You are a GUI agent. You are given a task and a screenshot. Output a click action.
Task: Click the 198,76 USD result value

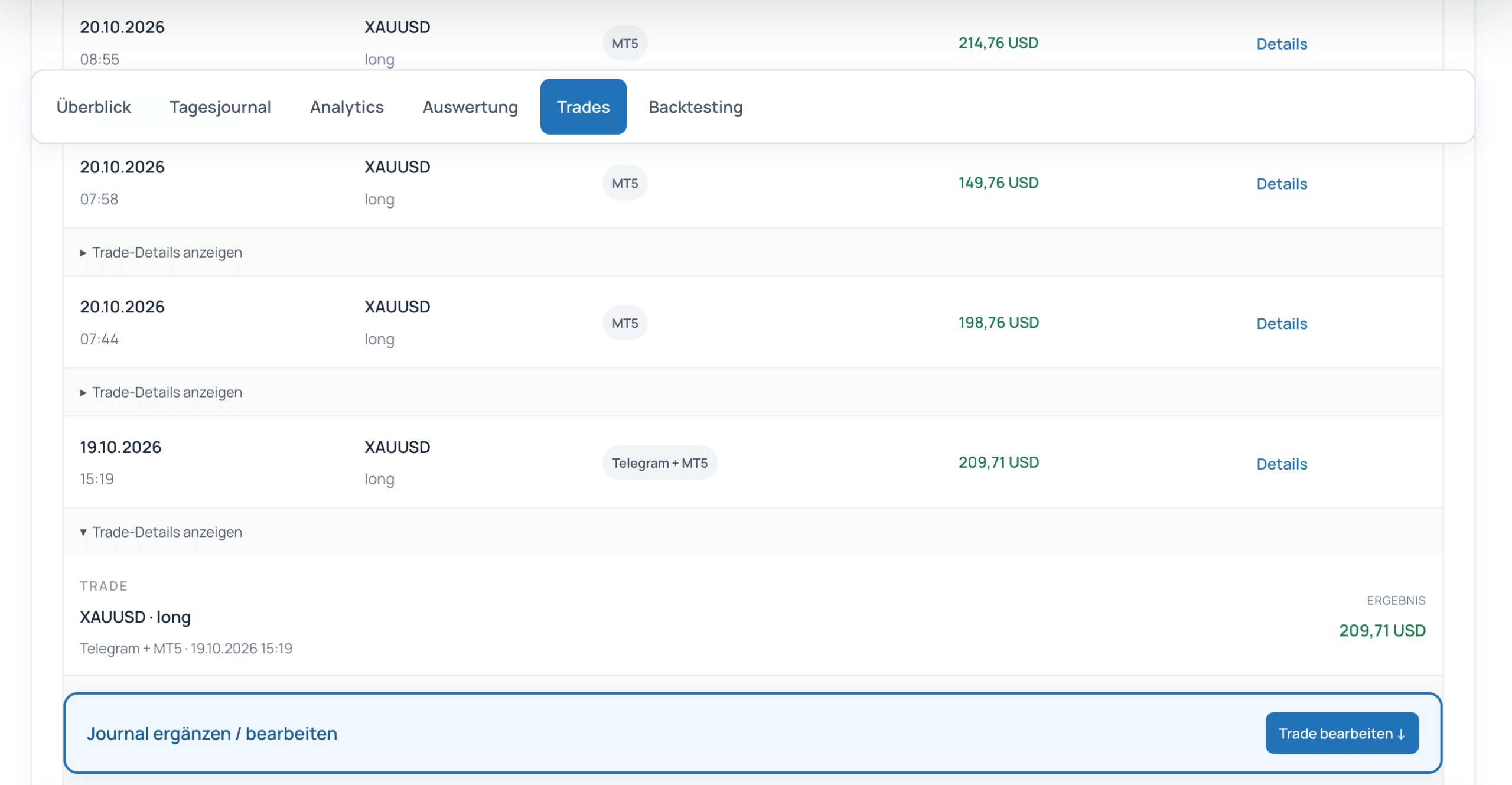tap(998, 323)
